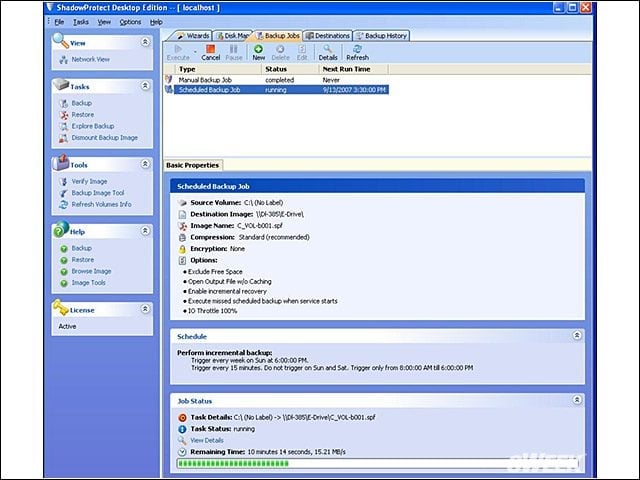The height and width of the screenshot is (480, 640).
Task: Click the Task Details target icon
Action: pos(182,418)
